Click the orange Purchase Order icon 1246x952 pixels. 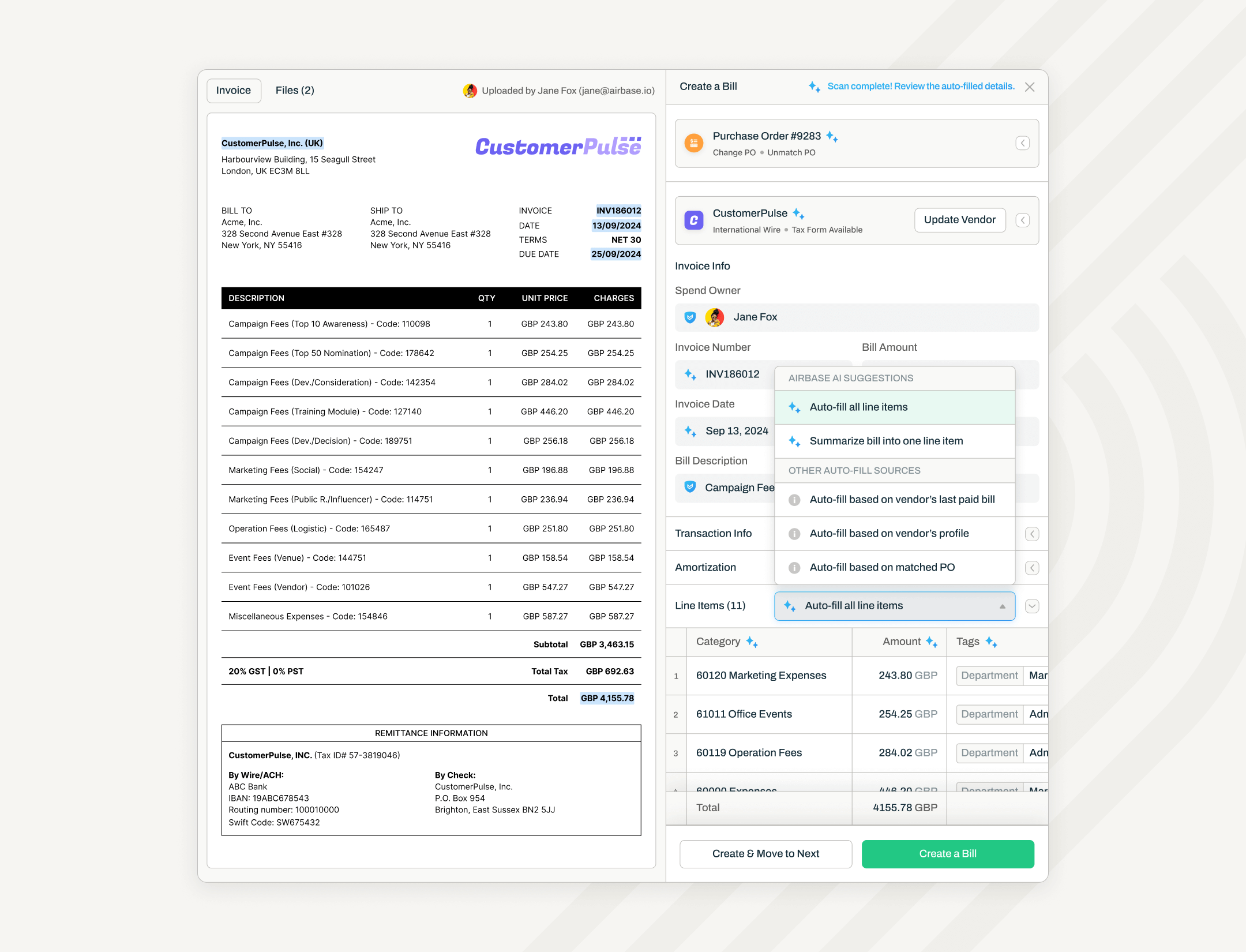point(694,143)
